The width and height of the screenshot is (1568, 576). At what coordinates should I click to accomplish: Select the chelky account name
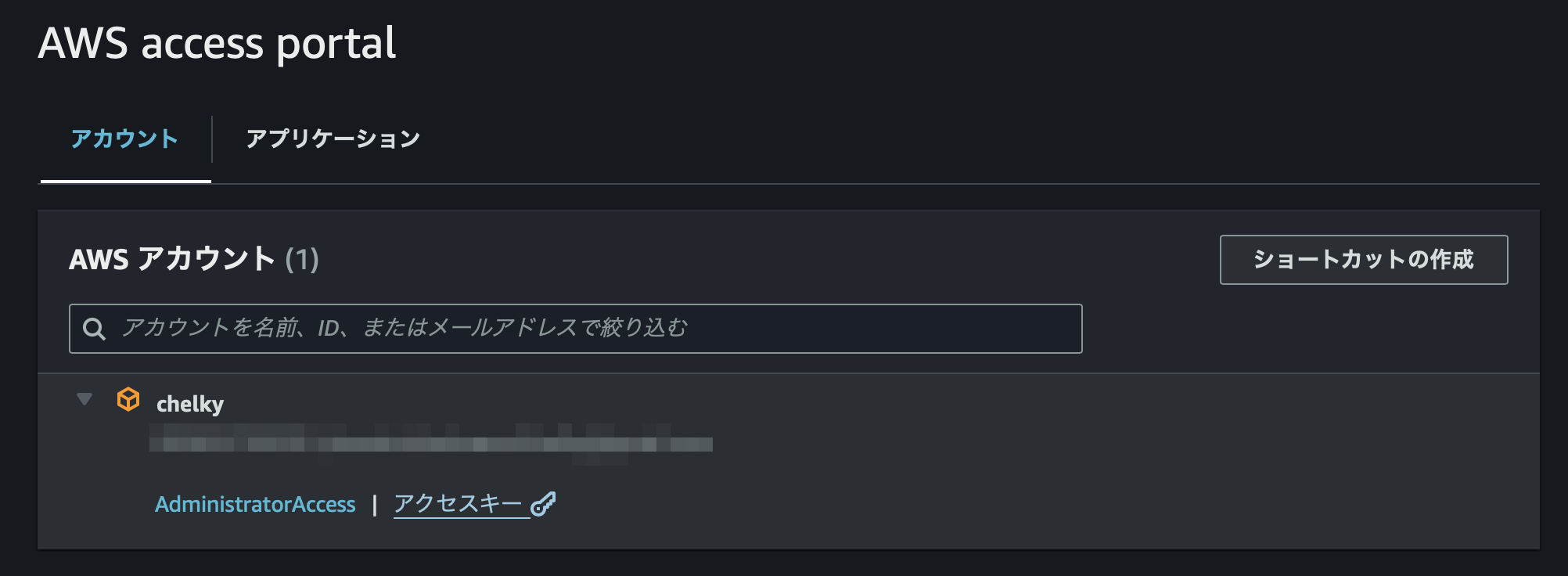pyautogui.click(x=189, y=403)
